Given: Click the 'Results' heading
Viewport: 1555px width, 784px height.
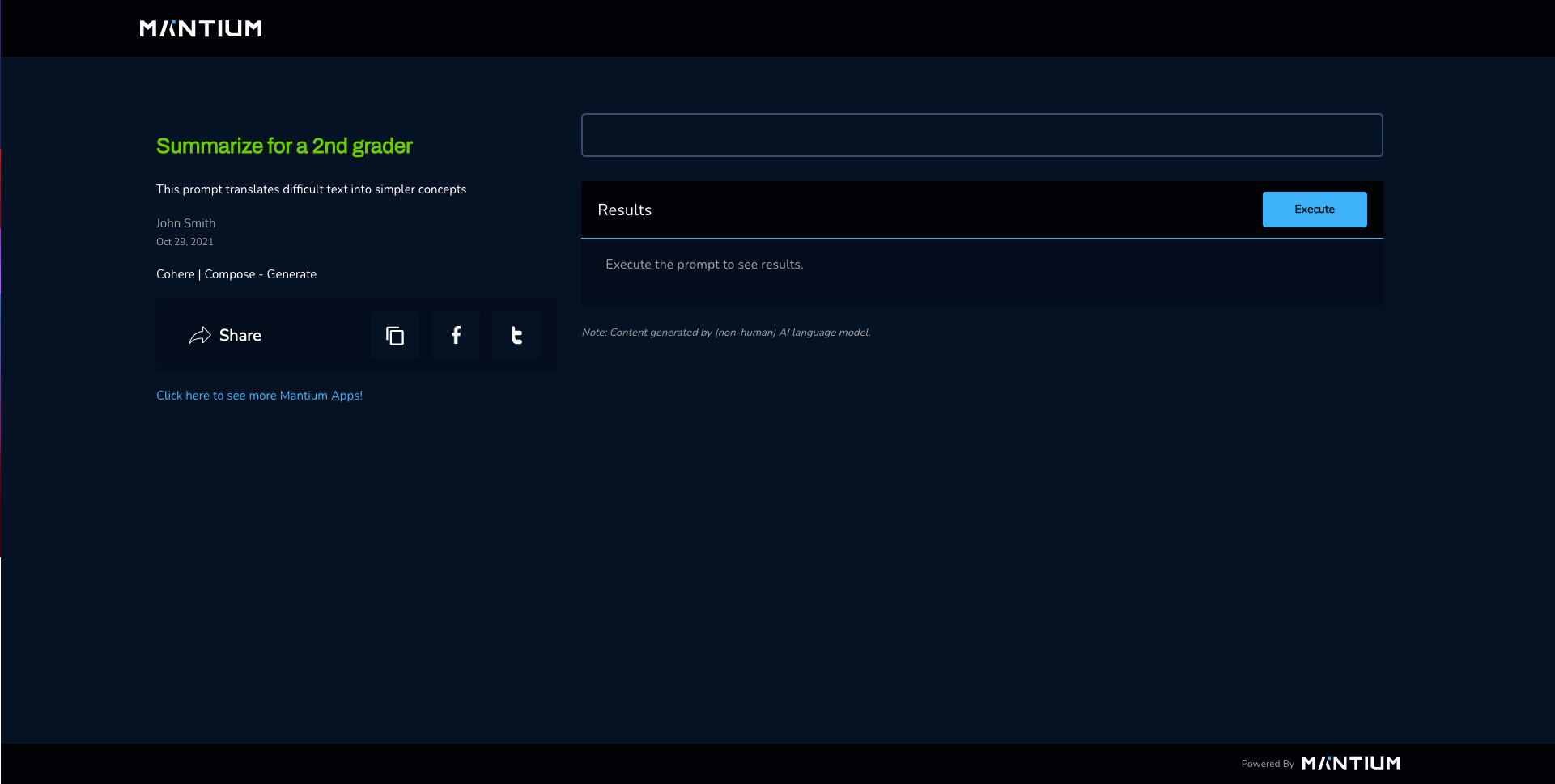Looking at the screenshot, I should coord(624,210).
